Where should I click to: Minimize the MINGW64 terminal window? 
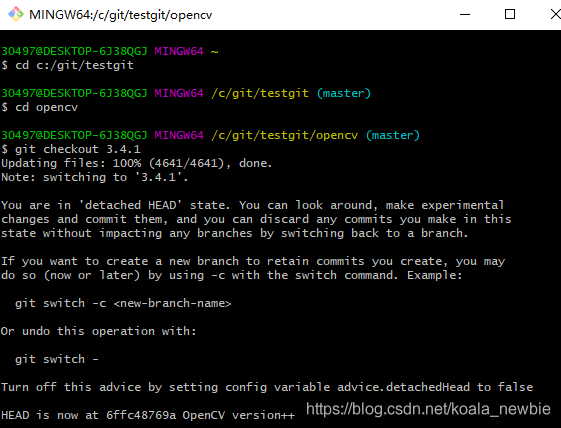pos(465,15)
